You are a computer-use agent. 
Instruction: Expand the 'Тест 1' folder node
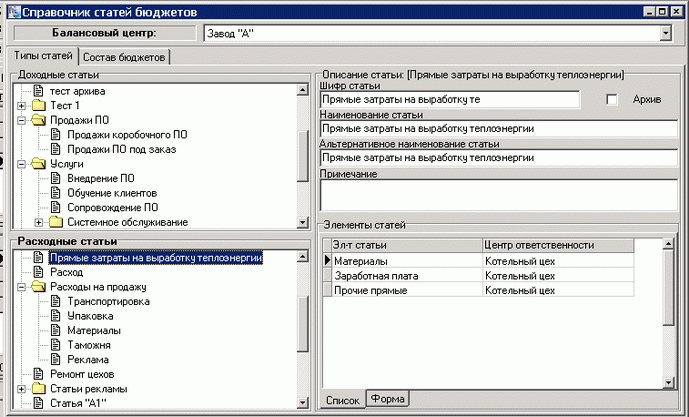click(x=22, y=106)
